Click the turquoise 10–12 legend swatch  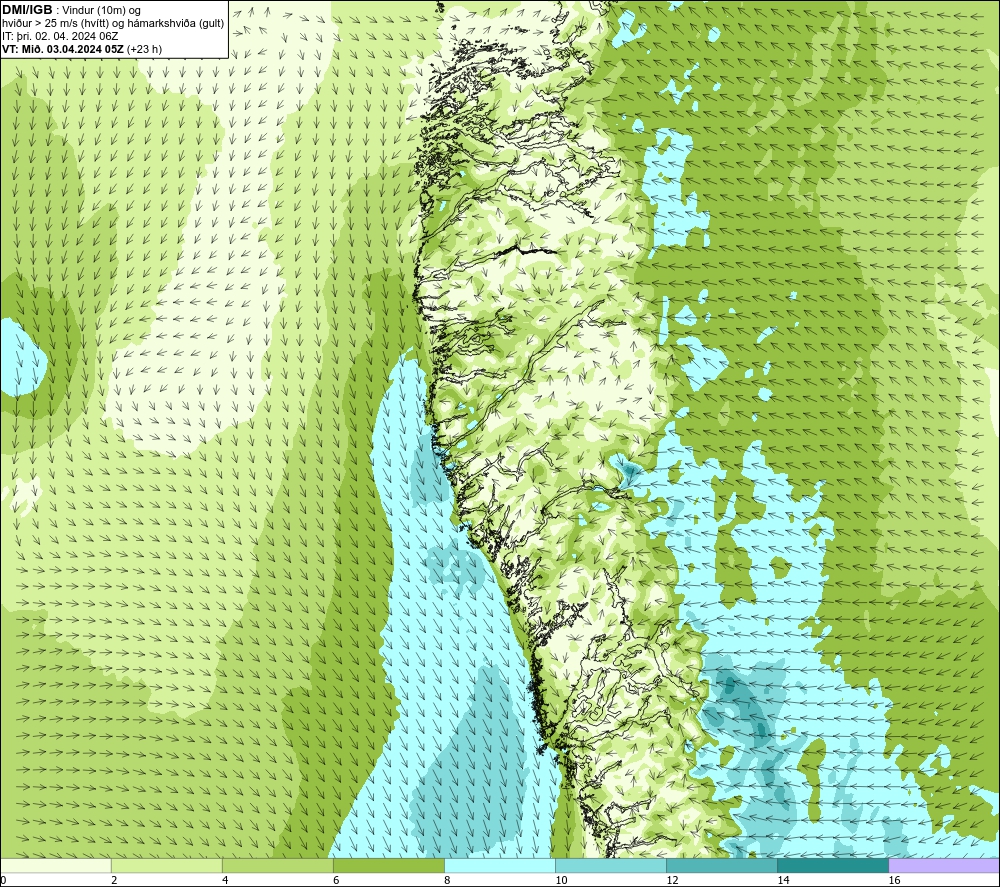coord(611,865)
